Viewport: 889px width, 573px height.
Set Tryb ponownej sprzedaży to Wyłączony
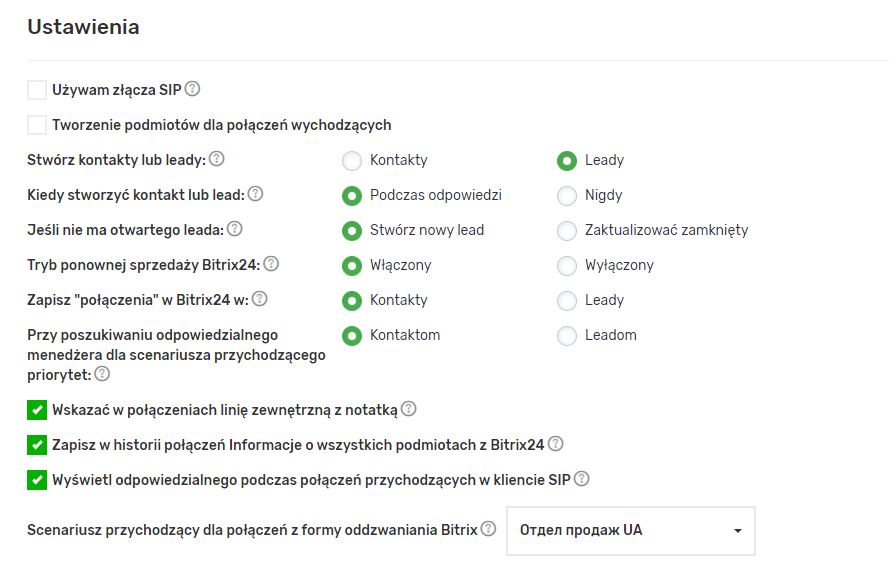click(567, 265)
